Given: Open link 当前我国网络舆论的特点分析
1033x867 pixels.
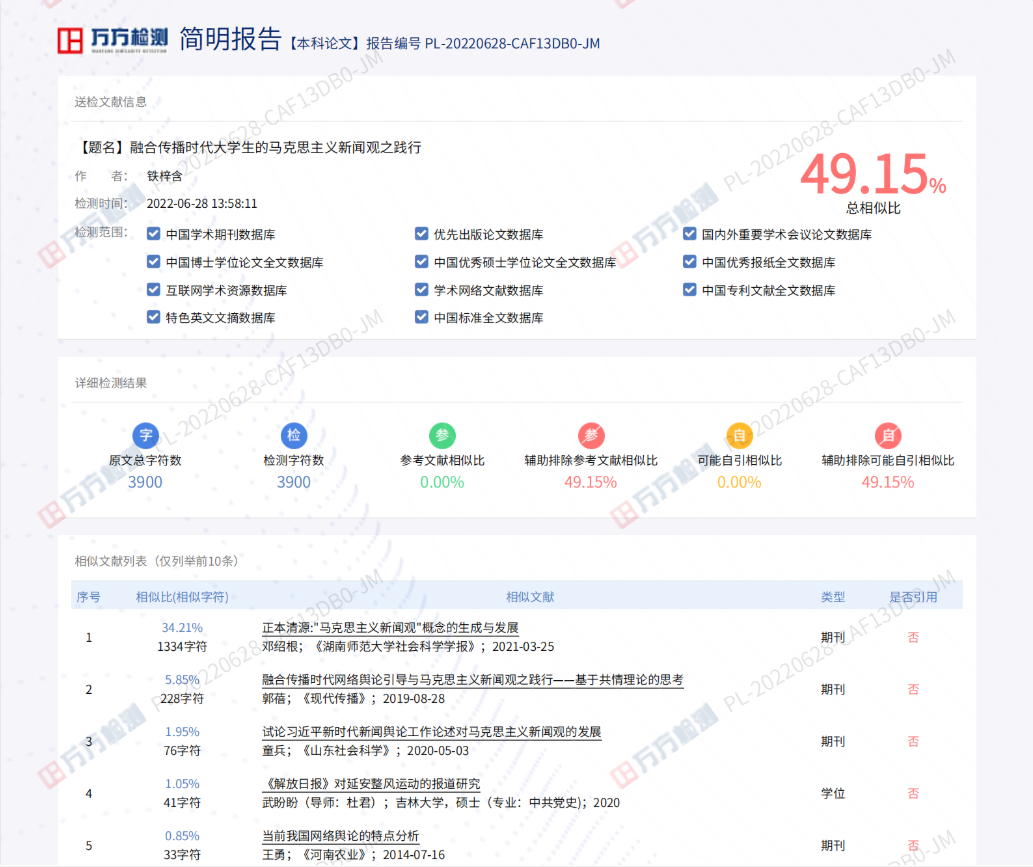Looking at the screenshot, I should 341,836.
